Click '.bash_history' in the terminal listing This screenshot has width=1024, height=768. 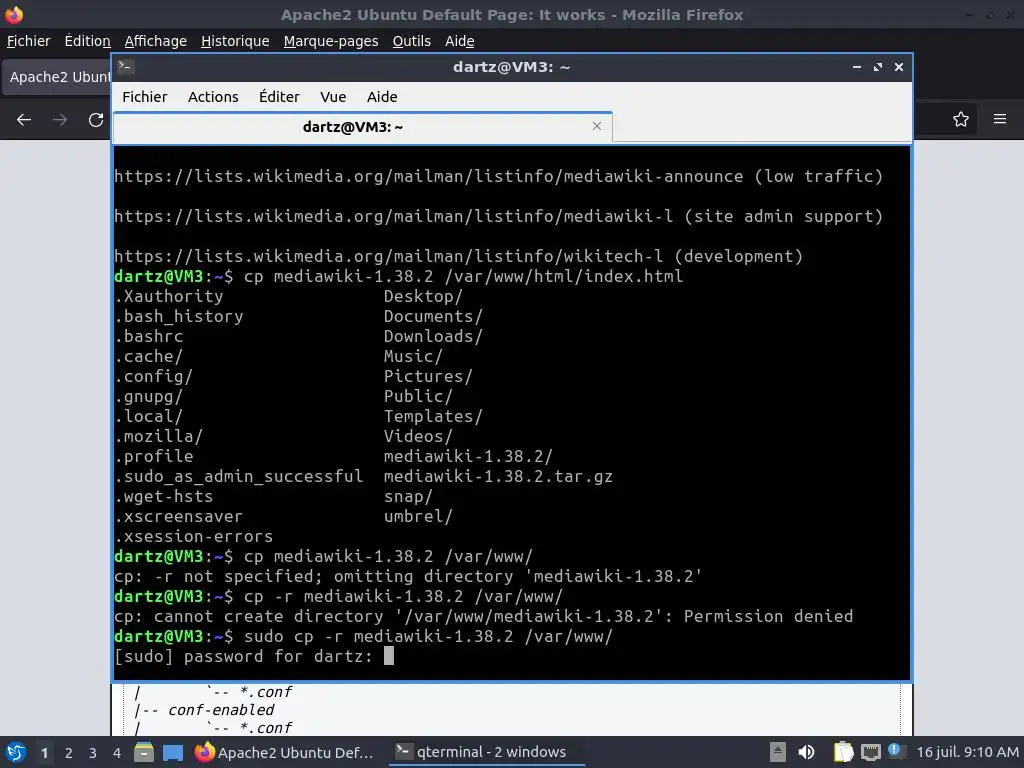point(179,316)
